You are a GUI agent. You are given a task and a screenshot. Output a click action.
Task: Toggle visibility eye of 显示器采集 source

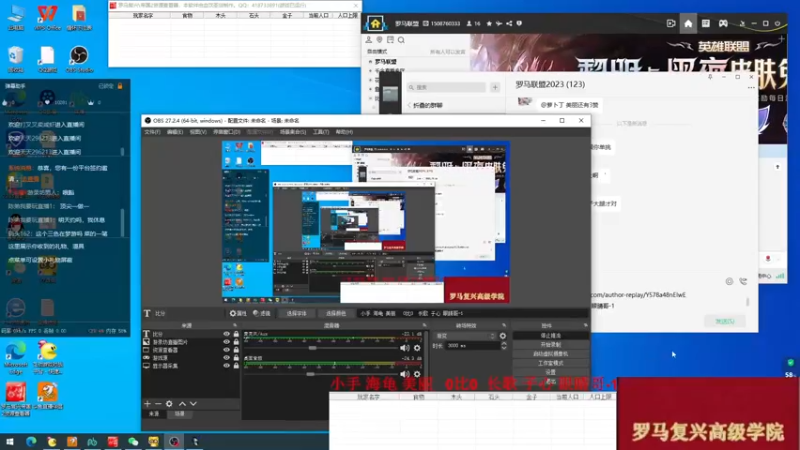click(226, 366)
